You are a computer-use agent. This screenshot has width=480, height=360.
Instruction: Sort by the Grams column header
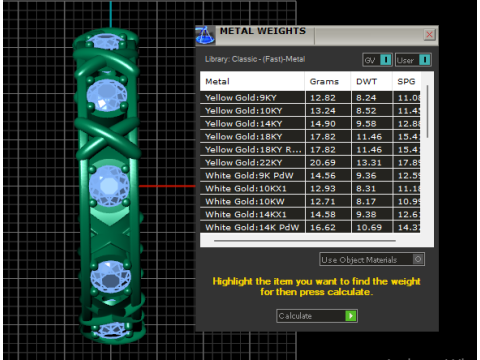(327, 81)
